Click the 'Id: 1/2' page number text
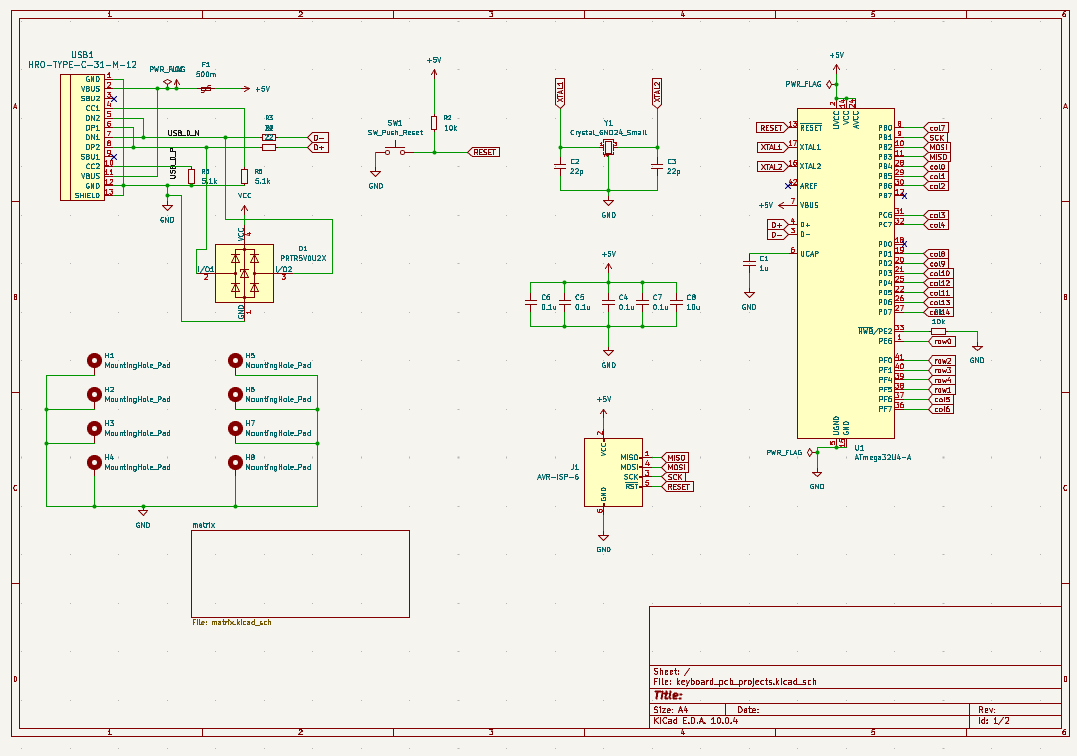This screenshot has width=1077, height=756. [x=994, y=721]
